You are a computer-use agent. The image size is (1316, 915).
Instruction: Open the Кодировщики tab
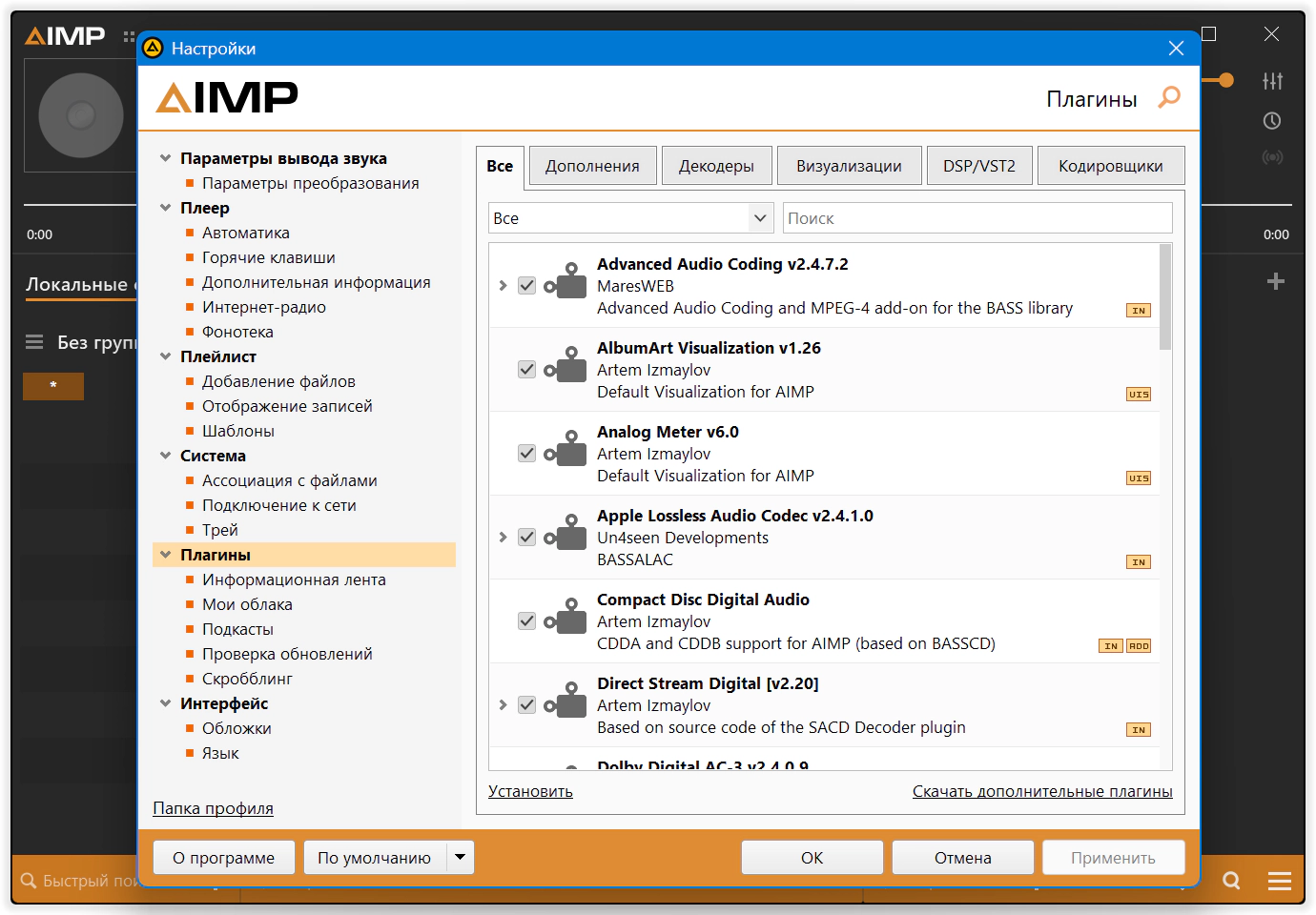[x=1111, y=166]
